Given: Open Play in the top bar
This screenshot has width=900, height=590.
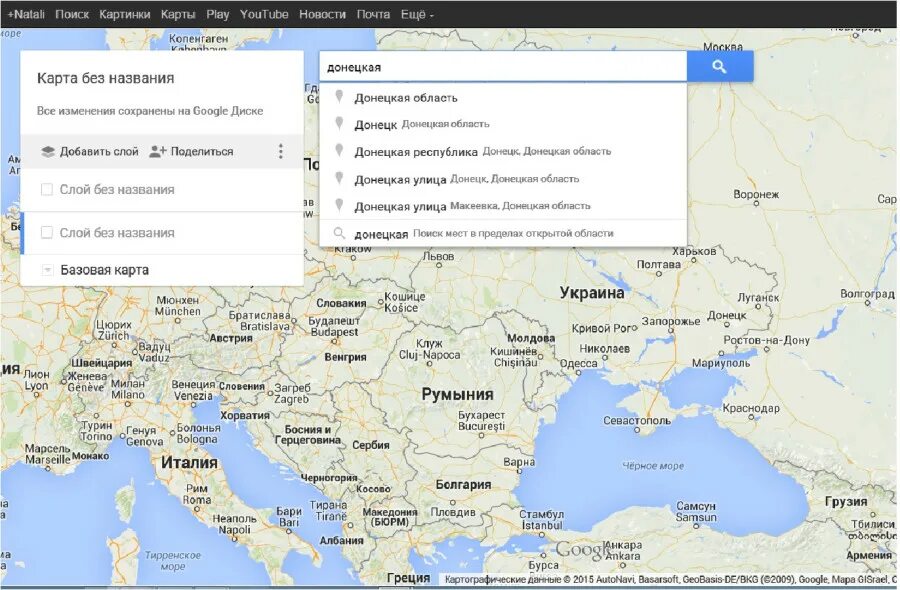Looking at the screenshot, I should pos(218,14).
